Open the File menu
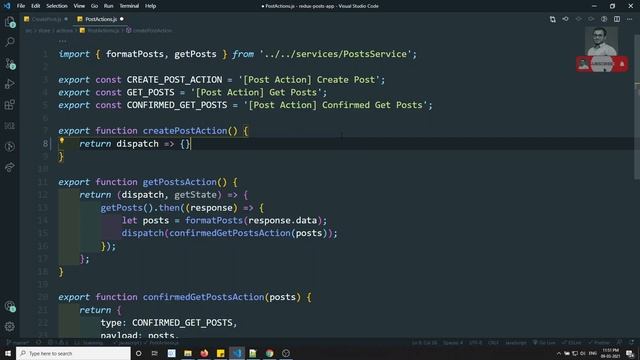640x360 pixels. [21, 6]
